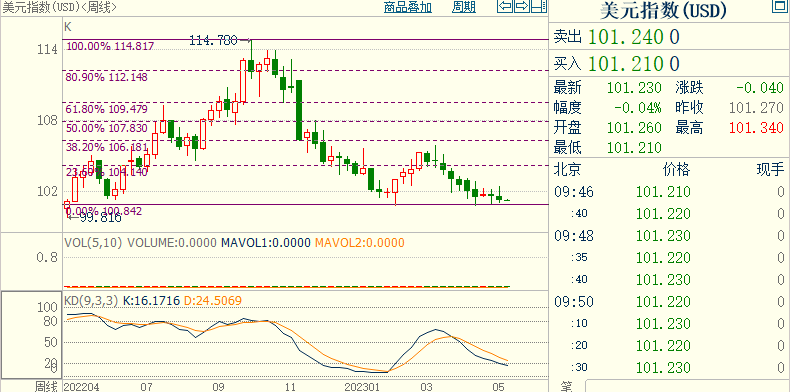The height and width of the screenshot is (392, 790).
Task: Click the 99.816 low price marker
Action: pyautogui.click(x=98, y=218)
